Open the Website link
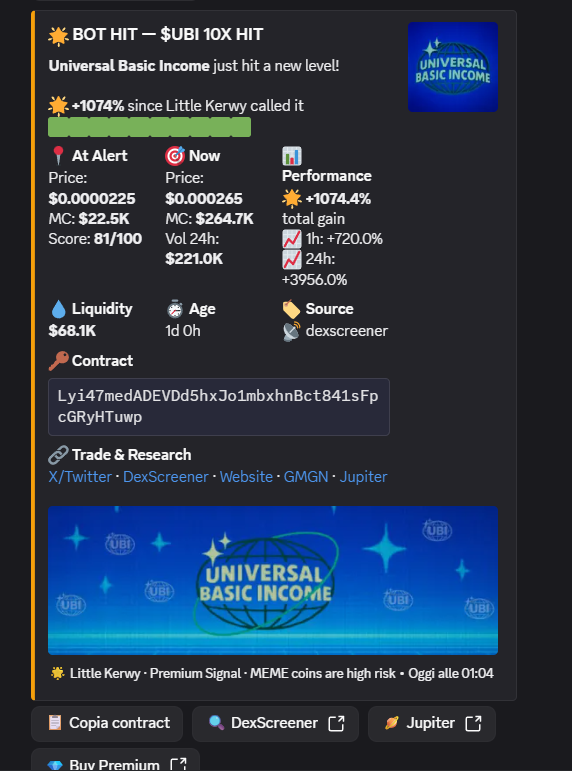The width and height of the screenshot is (572, 771). coord(246,477)
